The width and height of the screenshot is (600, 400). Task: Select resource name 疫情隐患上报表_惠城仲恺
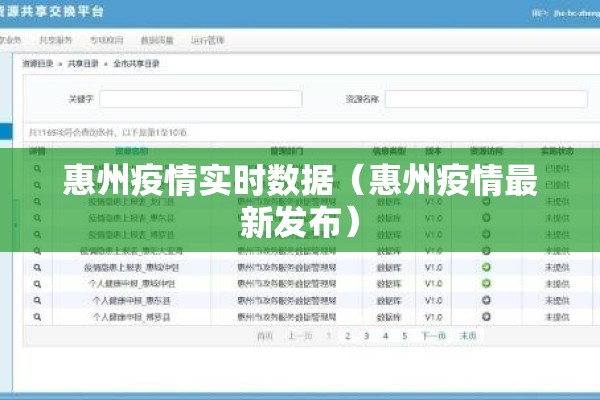[131, 268]
